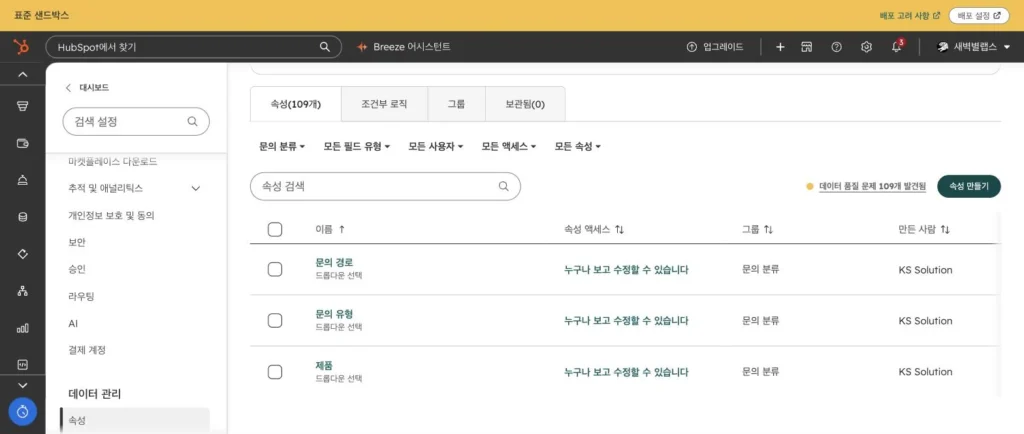Open the 문의 유형 property
Screen dimensions: 1024x434
334,314
